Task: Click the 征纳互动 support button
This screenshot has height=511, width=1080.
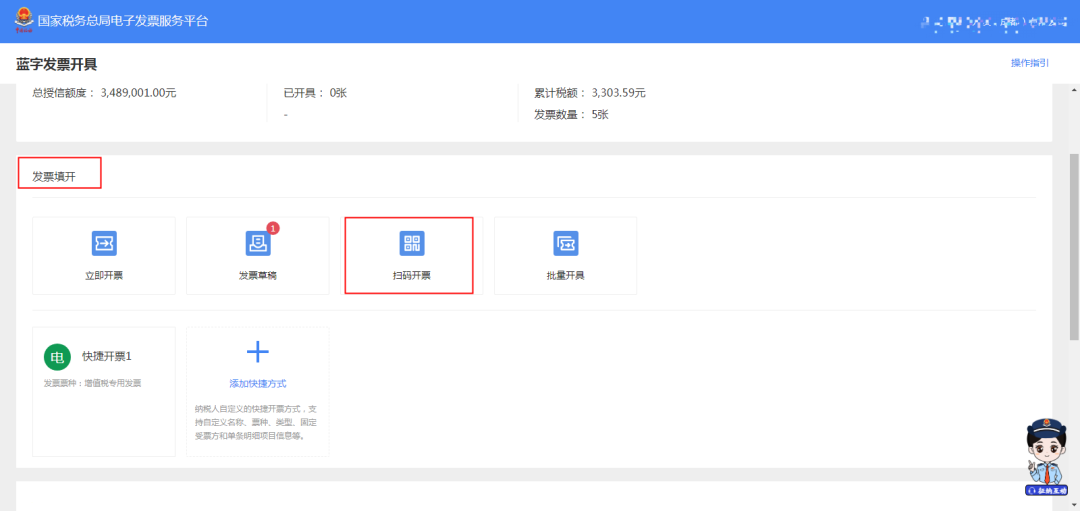Action: tap(1046, 491)
